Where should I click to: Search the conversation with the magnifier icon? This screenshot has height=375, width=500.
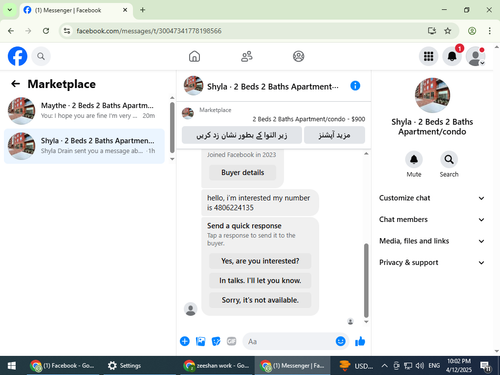(x=449, y=160)
